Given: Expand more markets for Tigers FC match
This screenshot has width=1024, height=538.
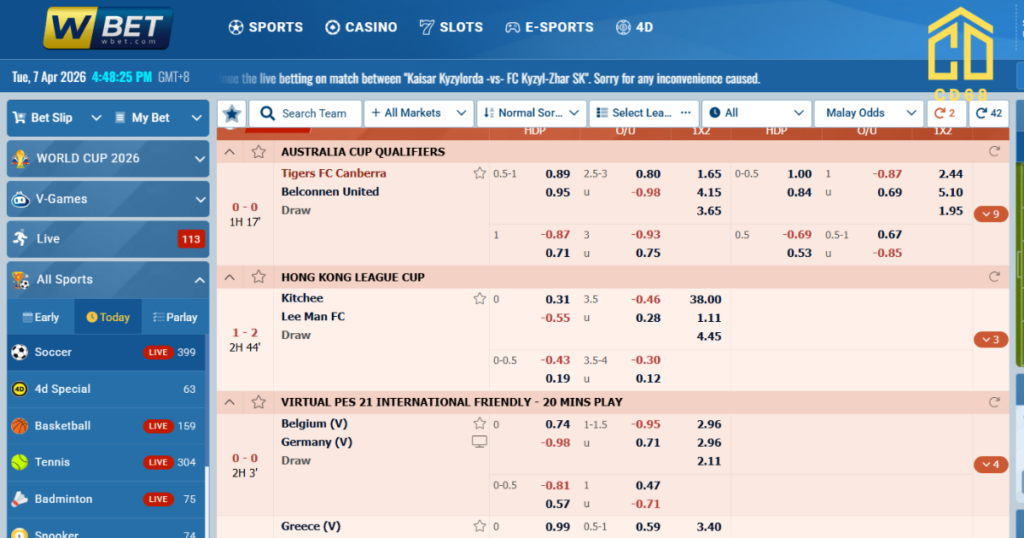Looking at the screenshot, I should (x=991, y=214).
